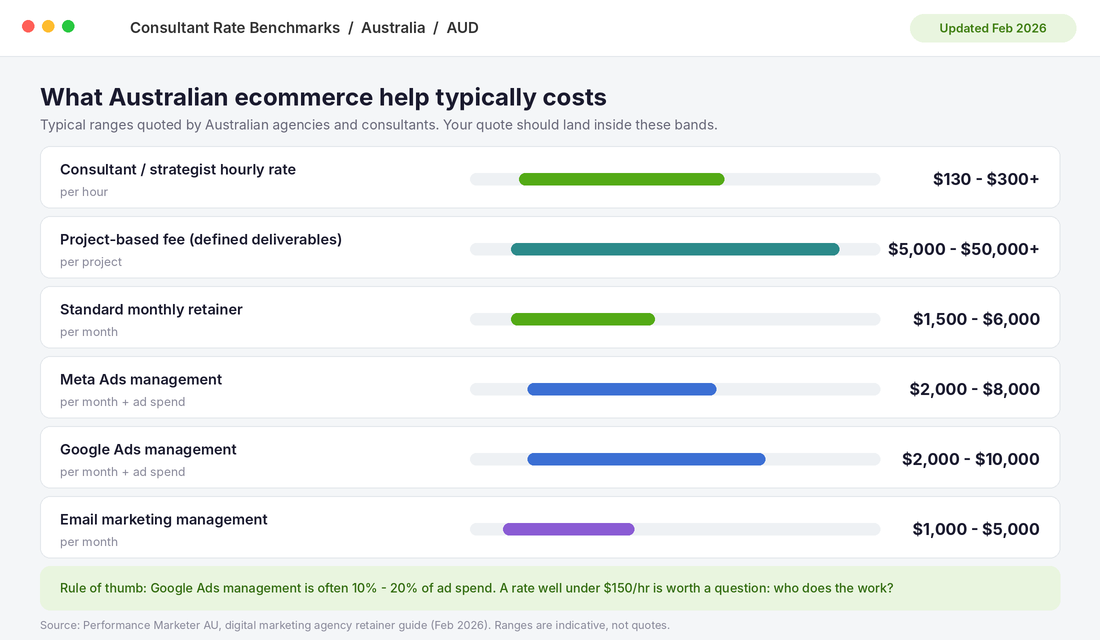Click the red close window dot
This screenshot has height=640, width=1100.
pos(28,27)
